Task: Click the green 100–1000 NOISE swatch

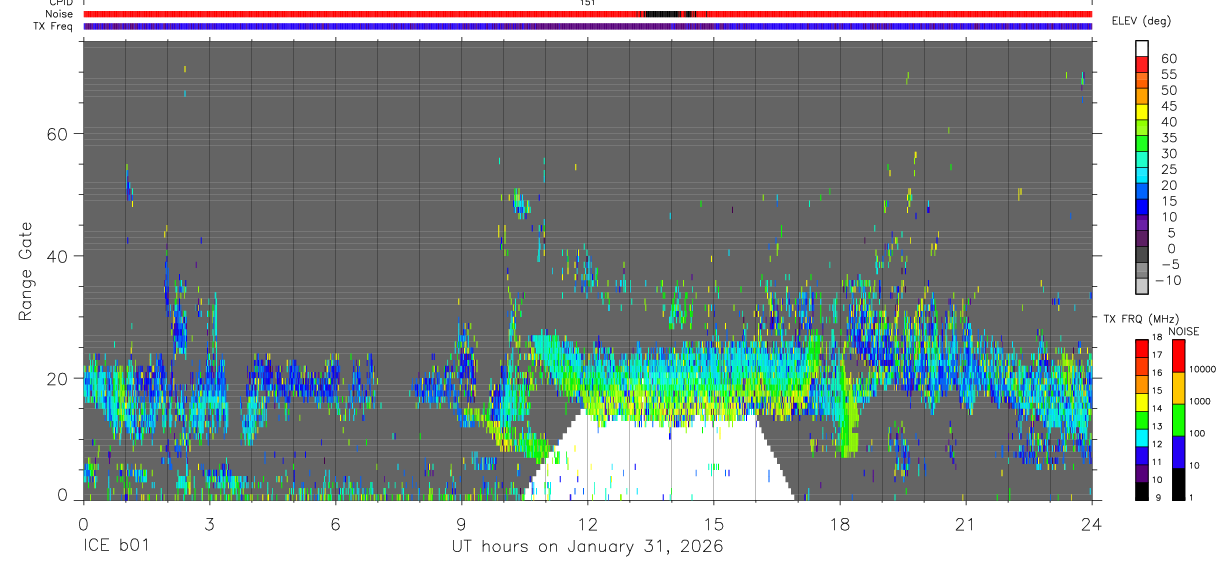Action: 1179,420
